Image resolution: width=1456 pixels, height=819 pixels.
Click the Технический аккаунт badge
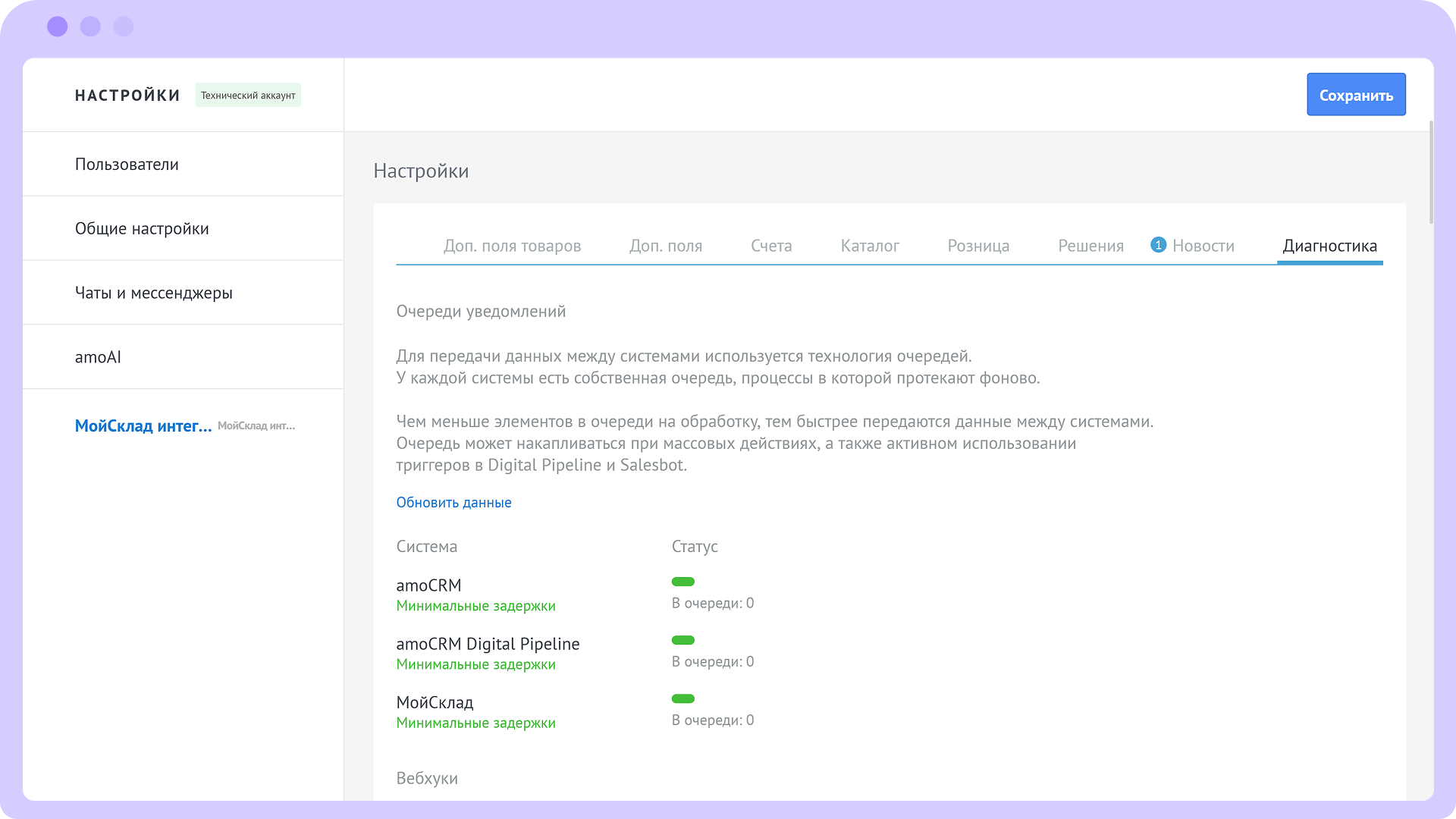248,96
